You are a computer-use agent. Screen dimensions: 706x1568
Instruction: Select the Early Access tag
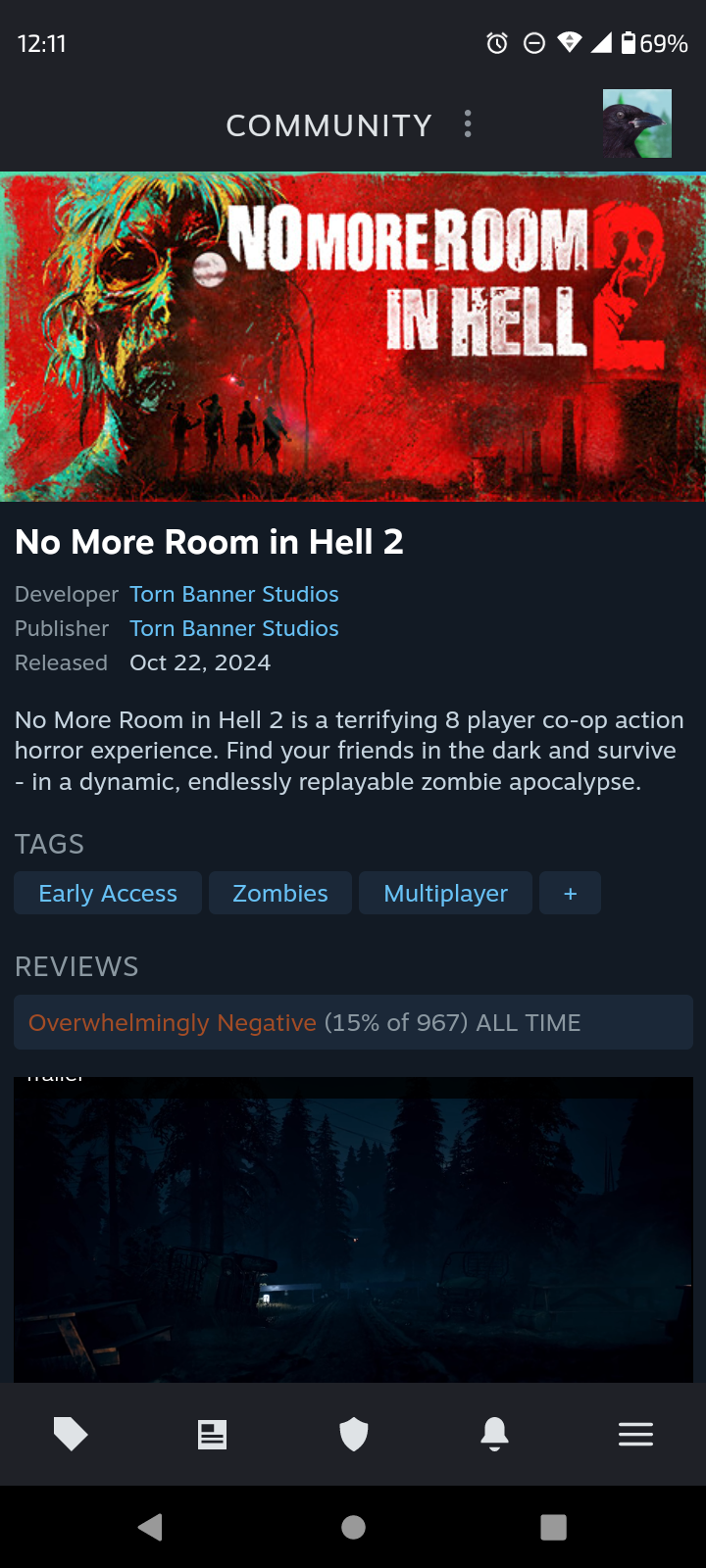[108, 893]
